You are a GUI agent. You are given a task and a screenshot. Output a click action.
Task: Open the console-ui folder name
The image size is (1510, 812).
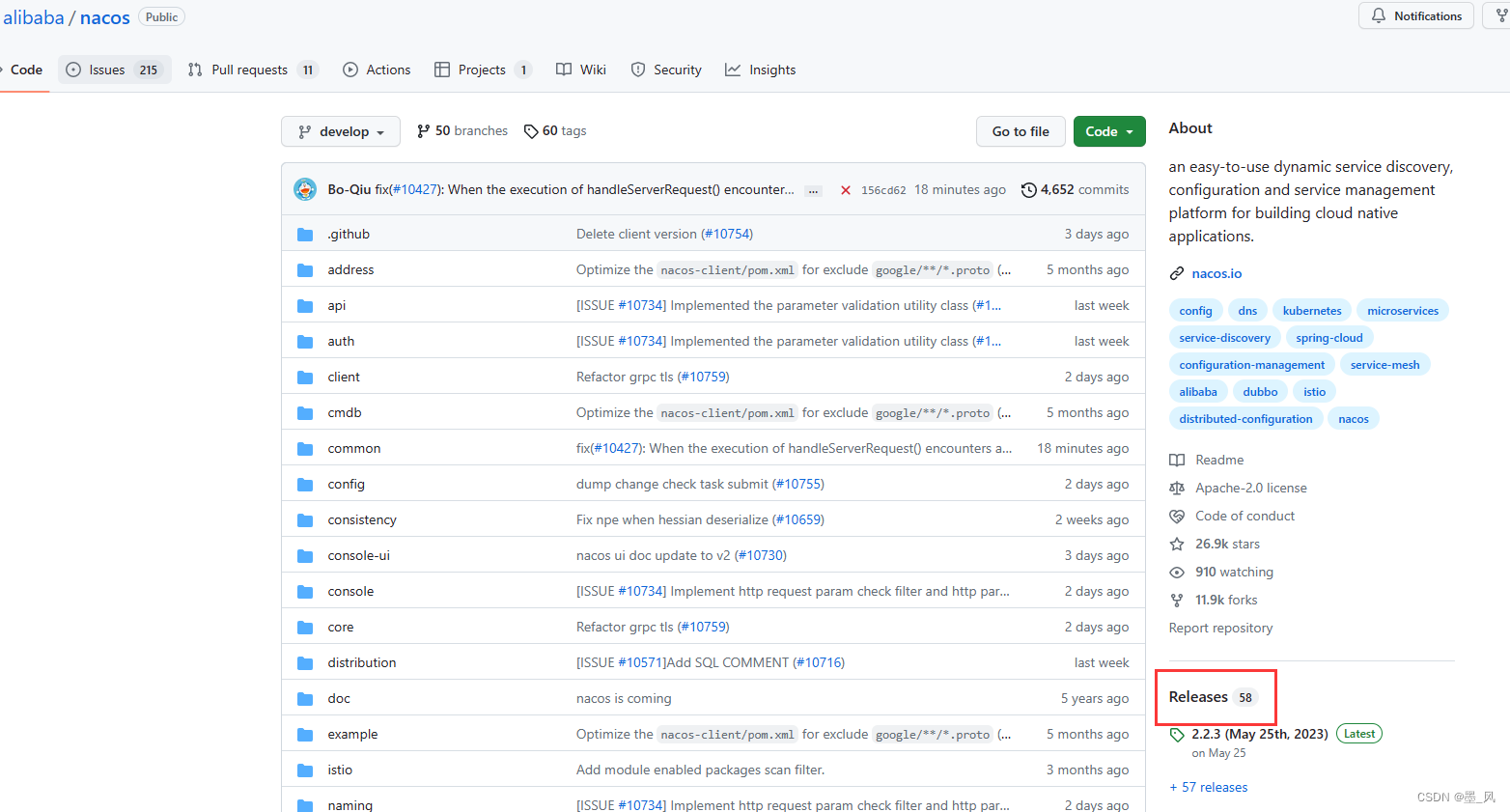point(358,556)
